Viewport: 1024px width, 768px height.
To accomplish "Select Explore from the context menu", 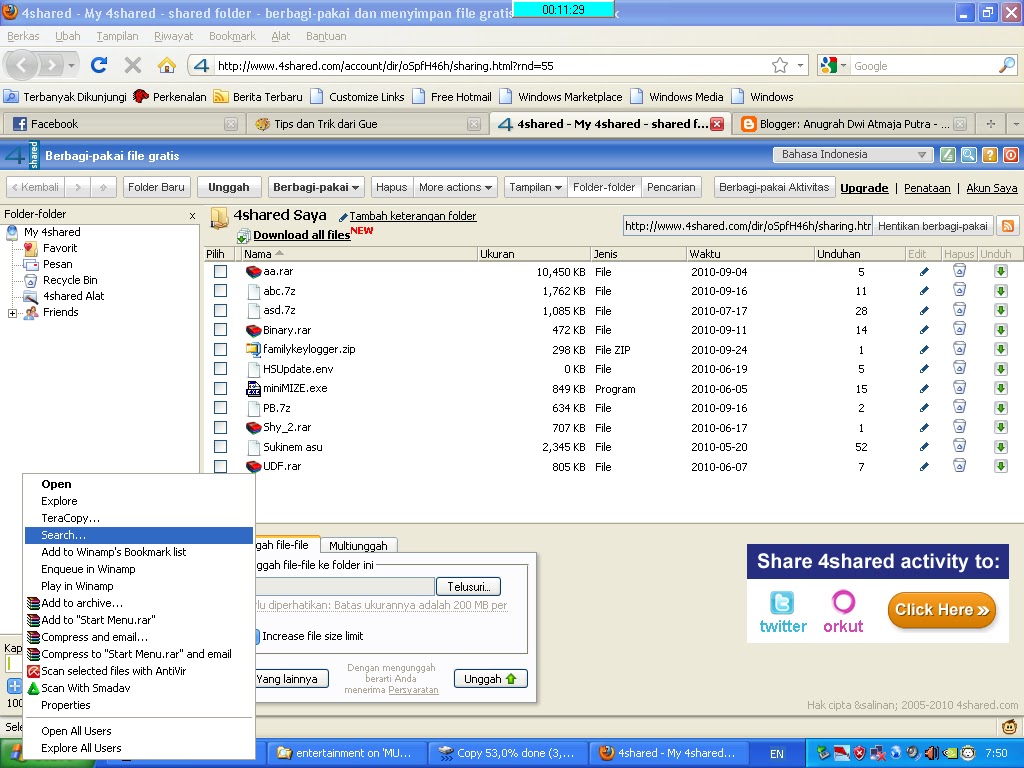I will [x=138, y=502].
